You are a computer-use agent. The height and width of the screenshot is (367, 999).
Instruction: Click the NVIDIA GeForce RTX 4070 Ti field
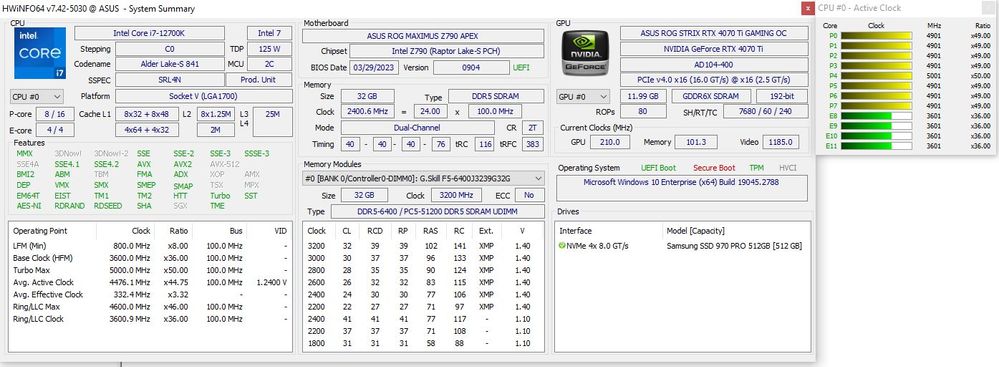point(714,48)
